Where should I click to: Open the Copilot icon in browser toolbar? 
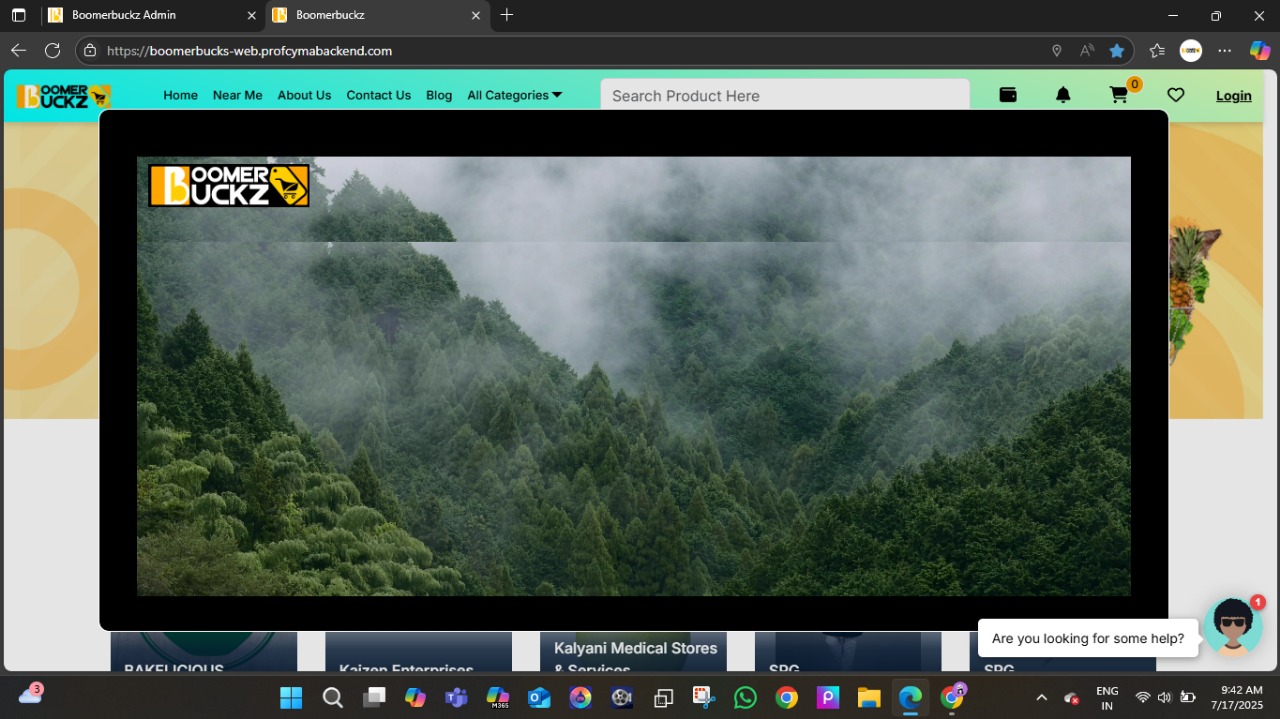1260,51
